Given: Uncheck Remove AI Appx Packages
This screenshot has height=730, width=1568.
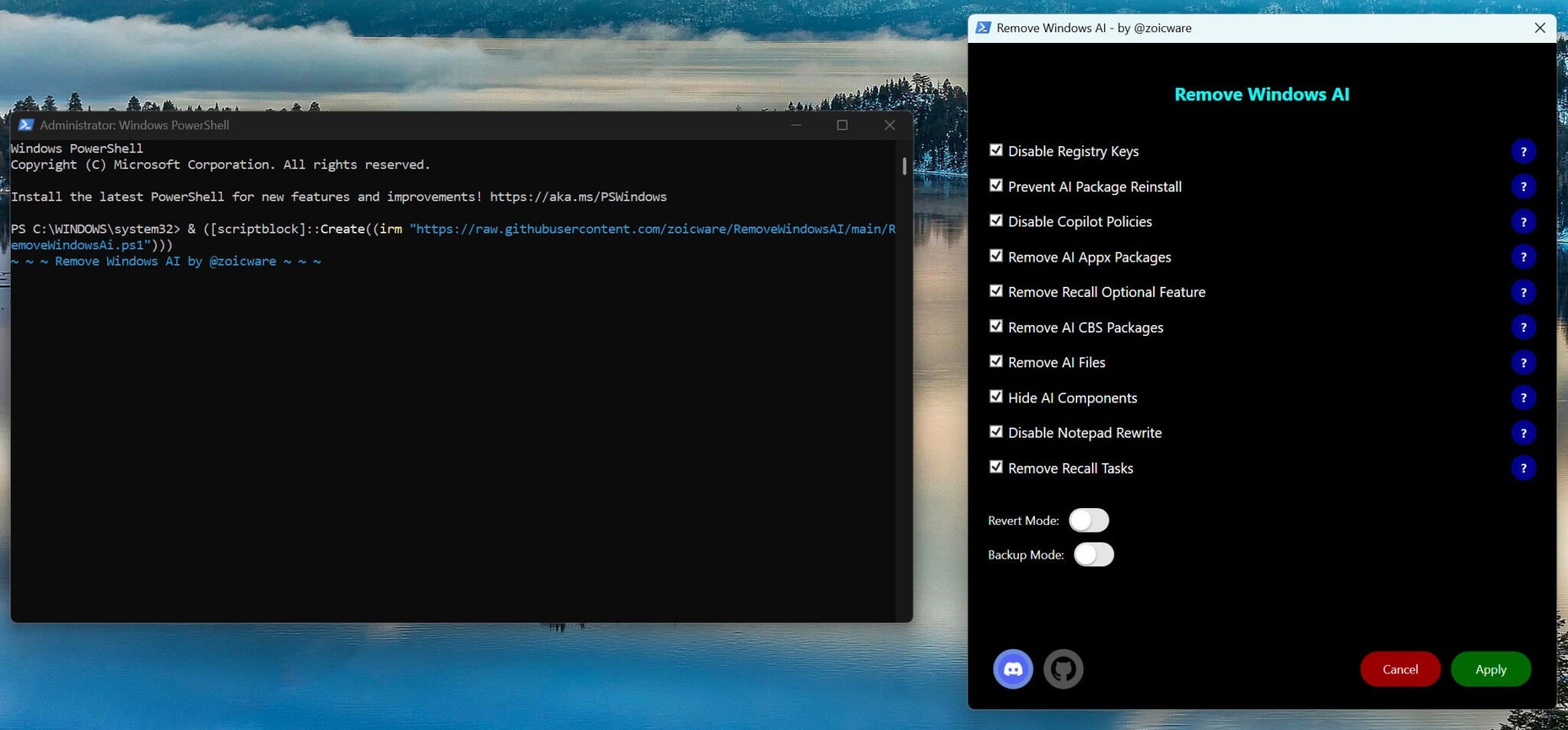Looking at the screenshot, I should coord(996,256).
